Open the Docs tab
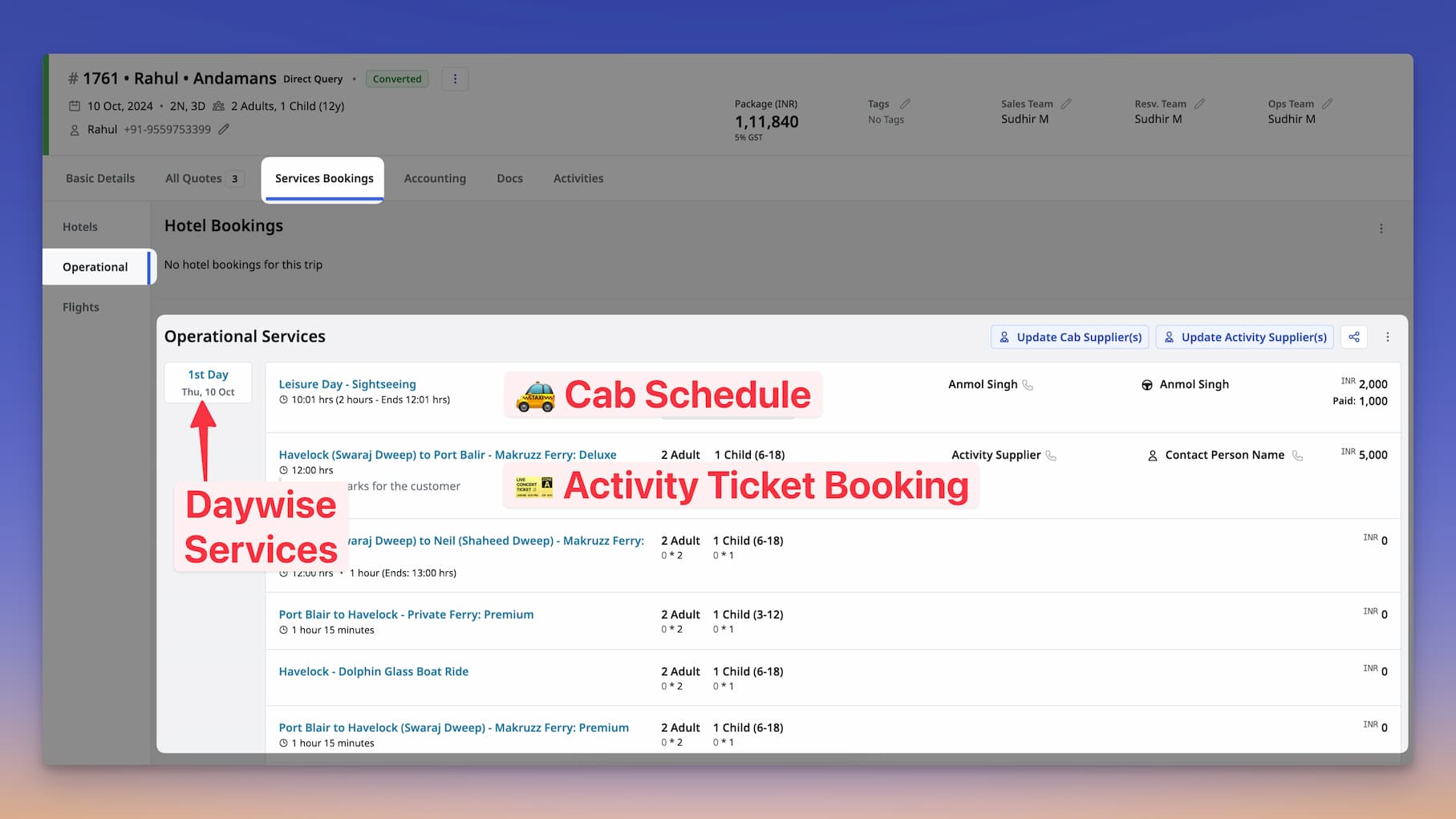 pos(509,178)
